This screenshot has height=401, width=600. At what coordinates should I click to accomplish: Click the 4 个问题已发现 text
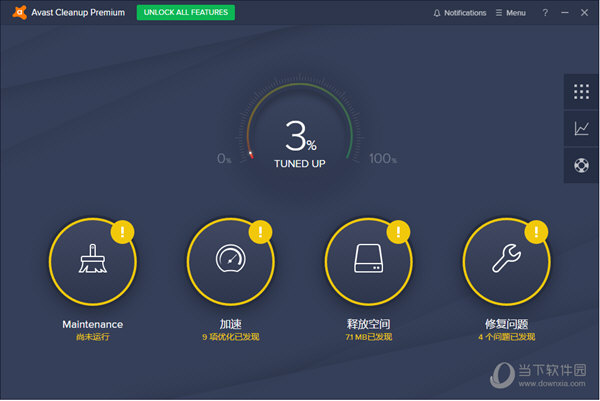pyautogui.click(x=507, y=337)
